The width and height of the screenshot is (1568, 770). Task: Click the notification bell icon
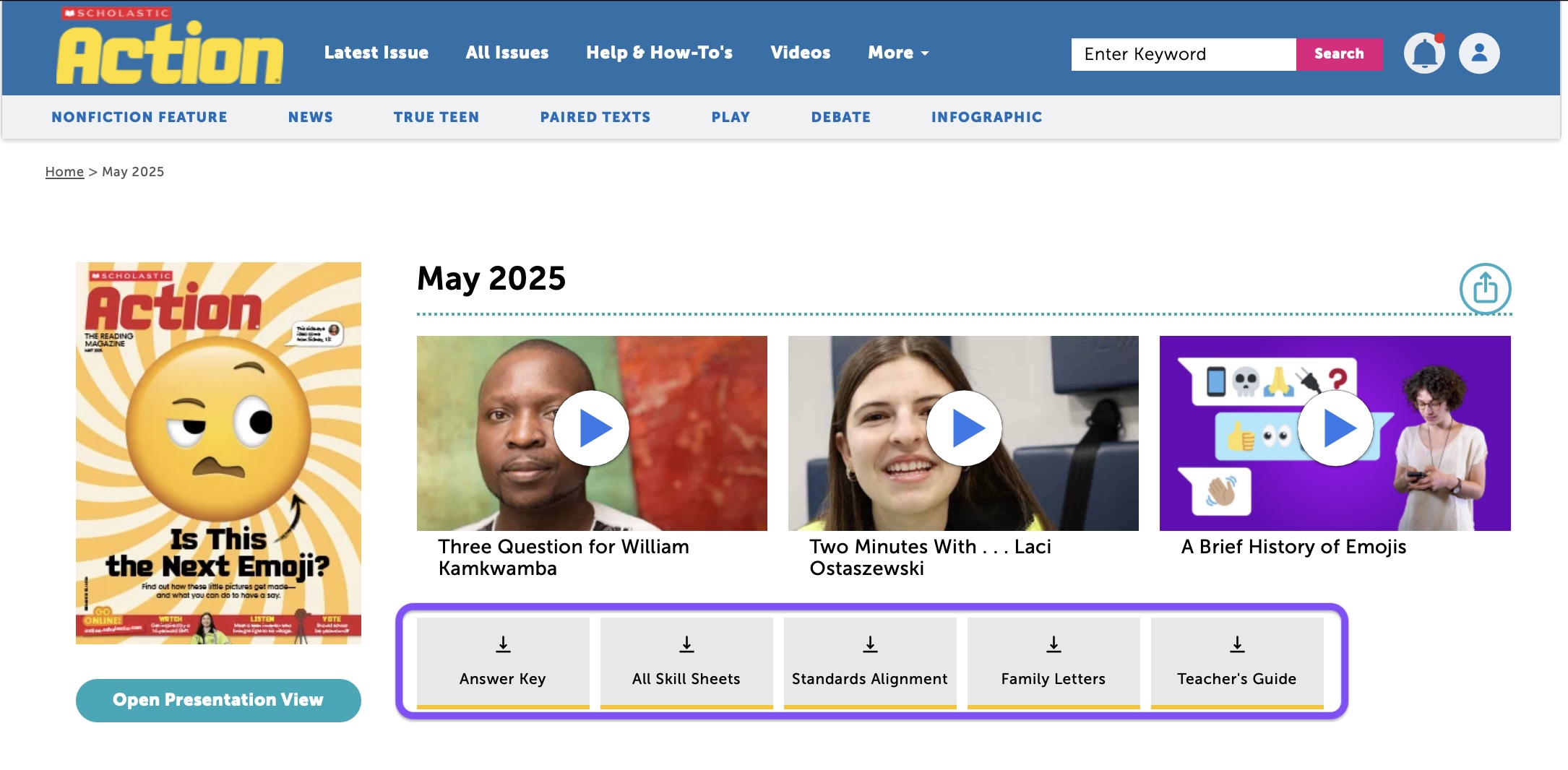click(1423, 53)
